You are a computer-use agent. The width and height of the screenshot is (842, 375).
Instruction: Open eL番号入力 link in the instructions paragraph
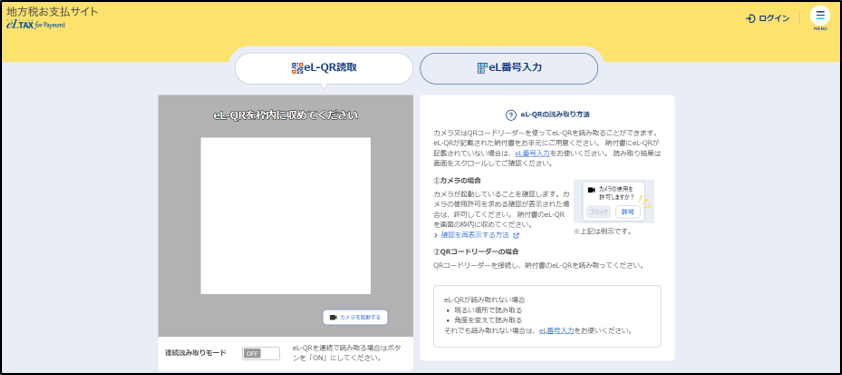pyautogui.click(x=532, y=153)
